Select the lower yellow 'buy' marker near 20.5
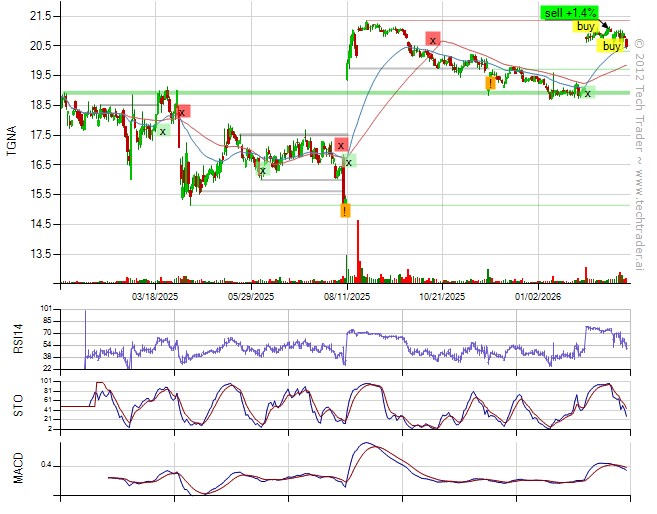This screenshot has height=514, width=657. coord(611,46)
